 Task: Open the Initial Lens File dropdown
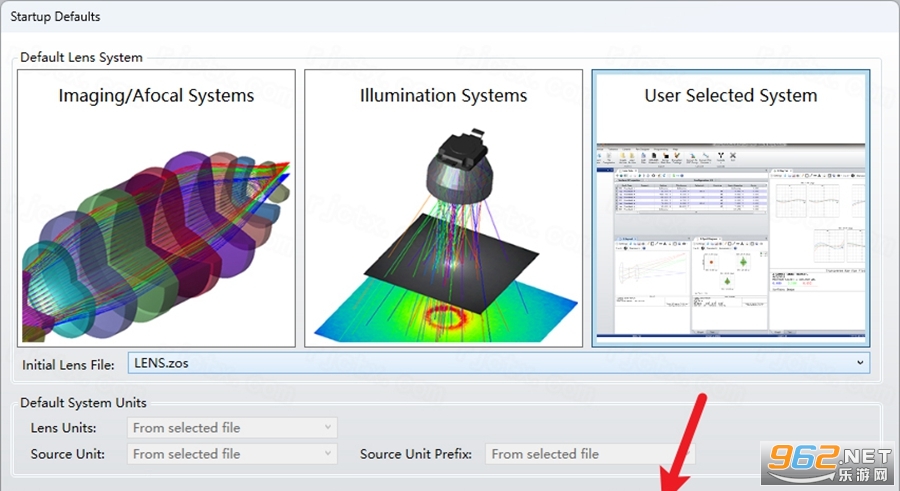tap(499, 363)
